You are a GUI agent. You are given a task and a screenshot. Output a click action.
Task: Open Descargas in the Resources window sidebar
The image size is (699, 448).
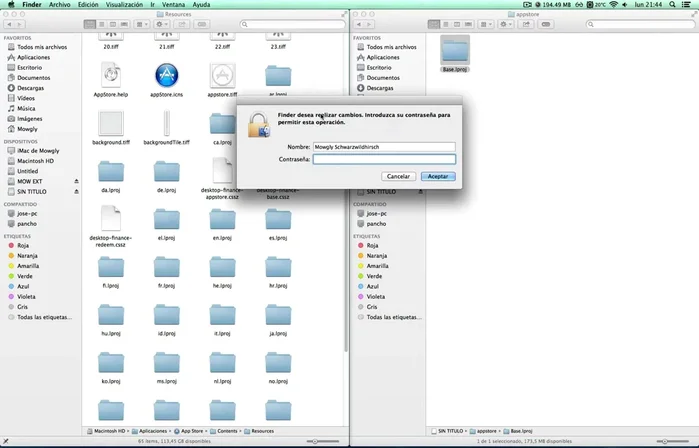[30, 88]
